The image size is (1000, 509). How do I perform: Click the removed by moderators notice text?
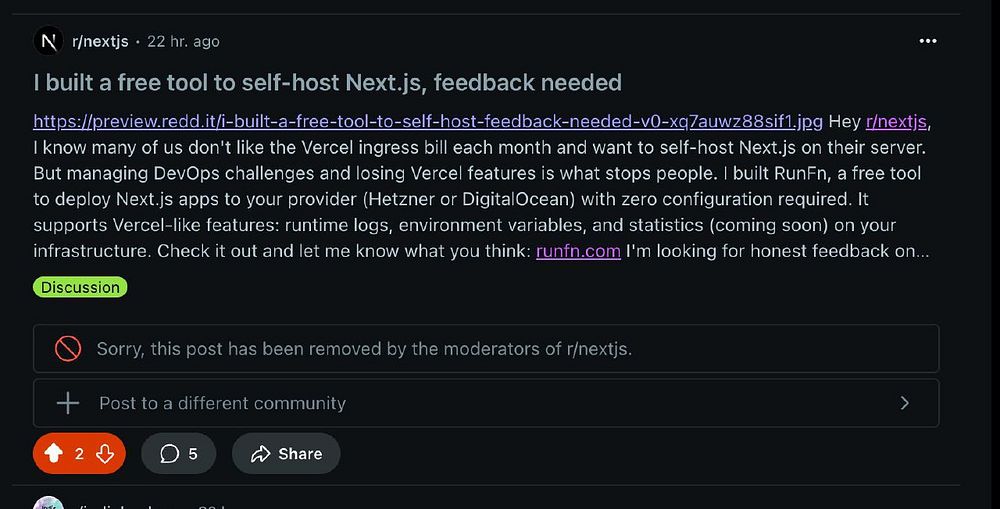[x=364, y=349]
